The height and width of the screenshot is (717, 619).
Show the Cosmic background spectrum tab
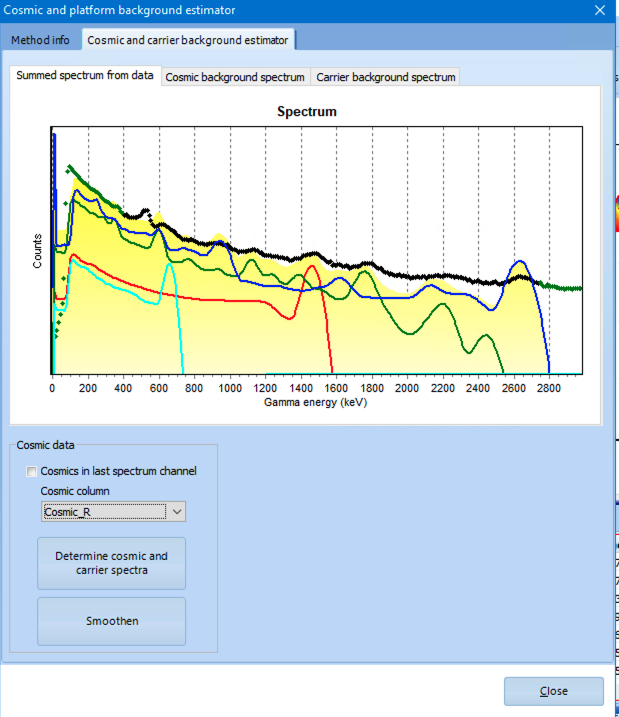235,77
